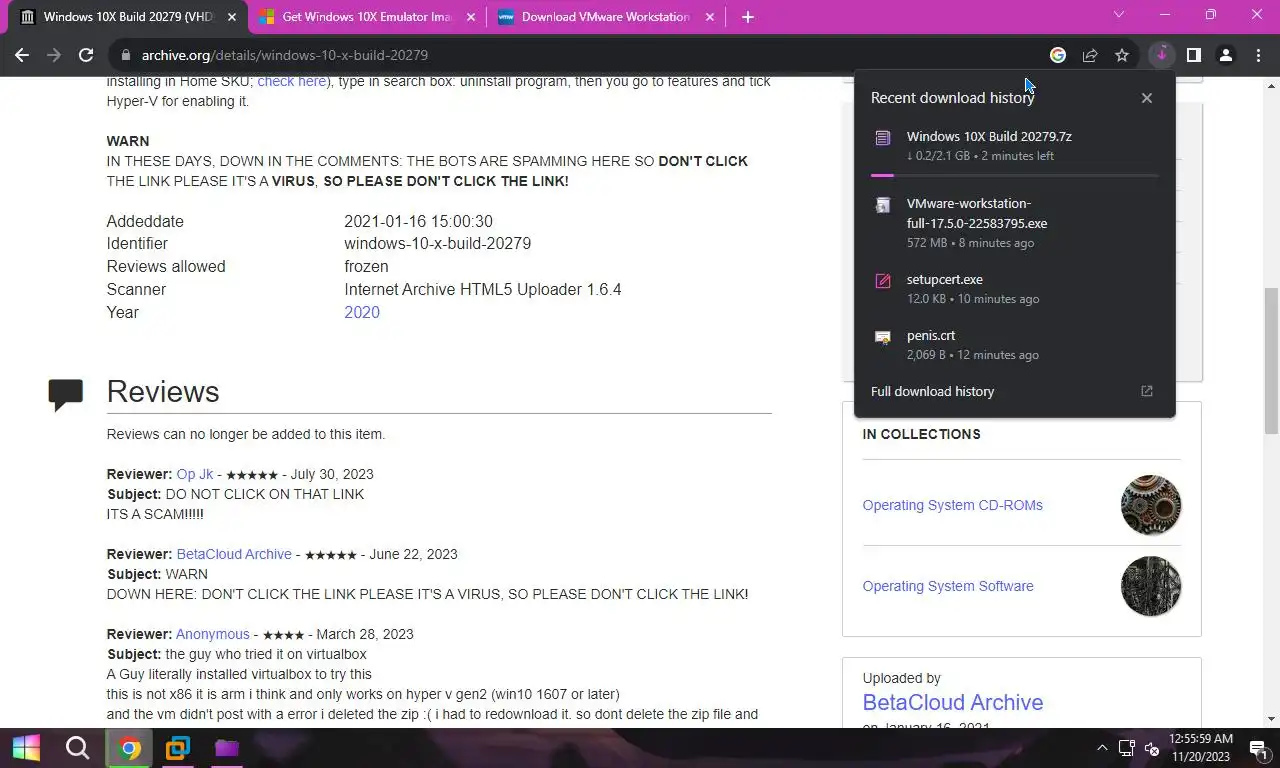Reload the archive.org page
The width and height of the screenshot is (1280, 768).
pos(86,55)
